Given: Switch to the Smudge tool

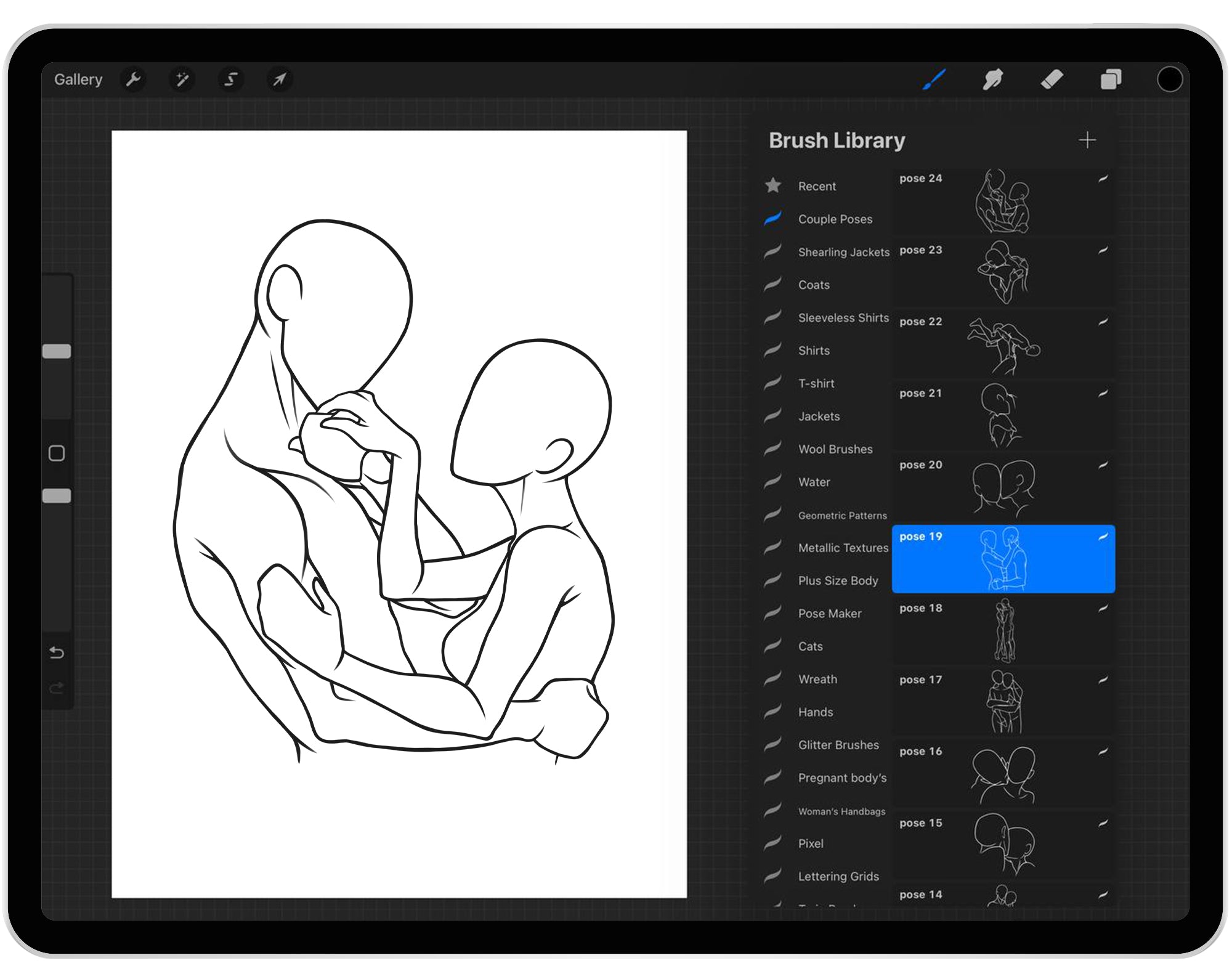Looking at the screenshot, I should coord(993,79).
